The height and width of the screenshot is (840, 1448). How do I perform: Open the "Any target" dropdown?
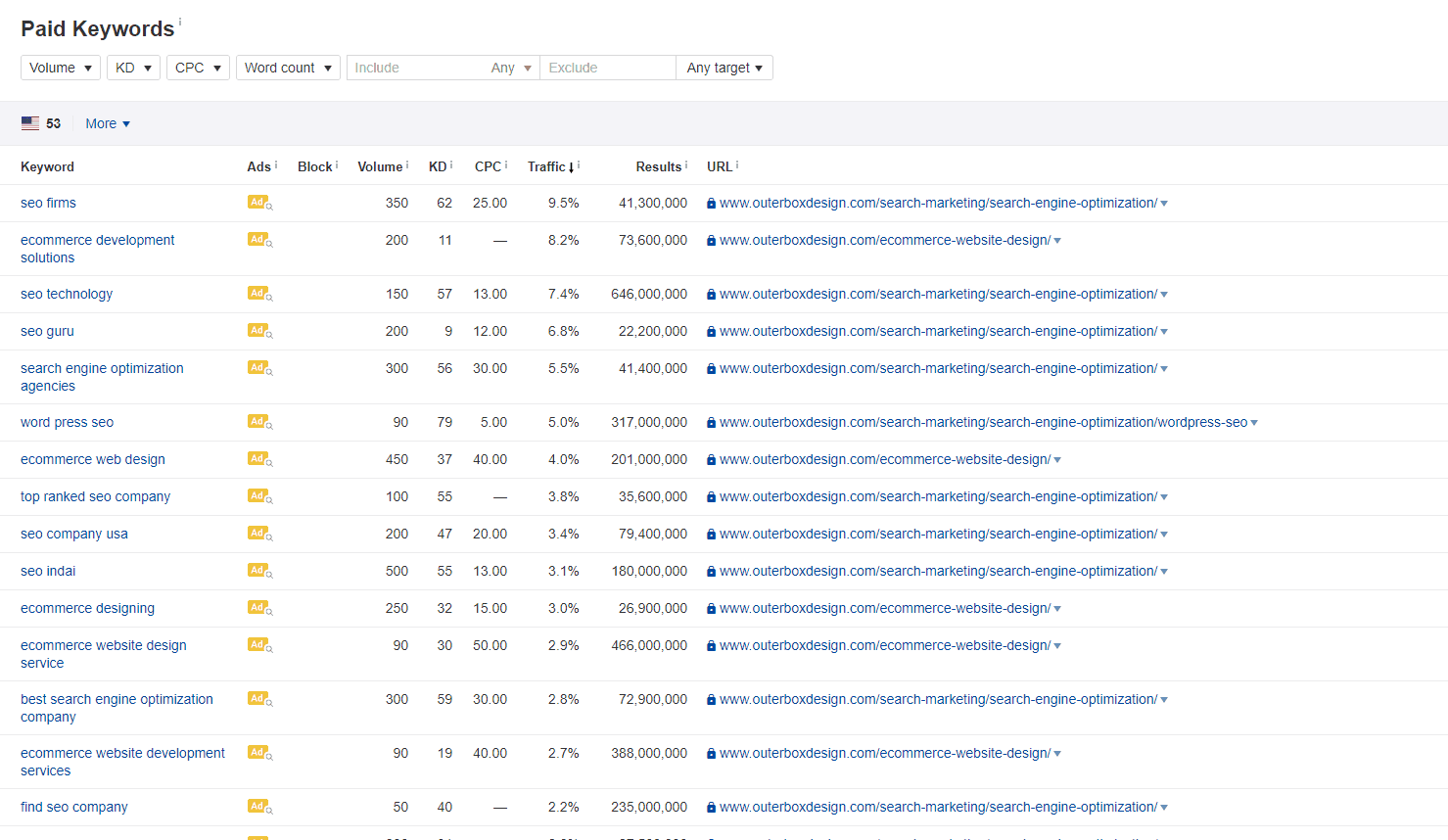[724, 68]
